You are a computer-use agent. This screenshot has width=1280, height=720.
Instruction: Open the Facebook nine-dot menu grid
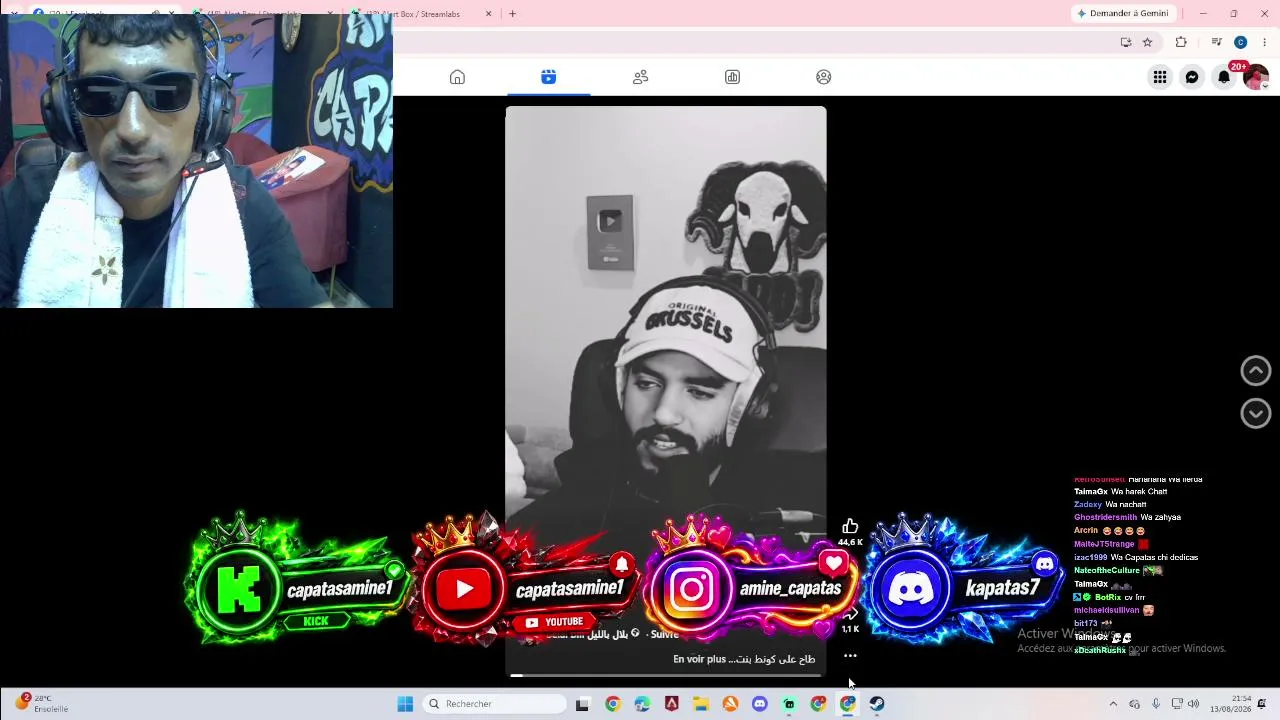pyautogui.click(x=1159, y=77)
